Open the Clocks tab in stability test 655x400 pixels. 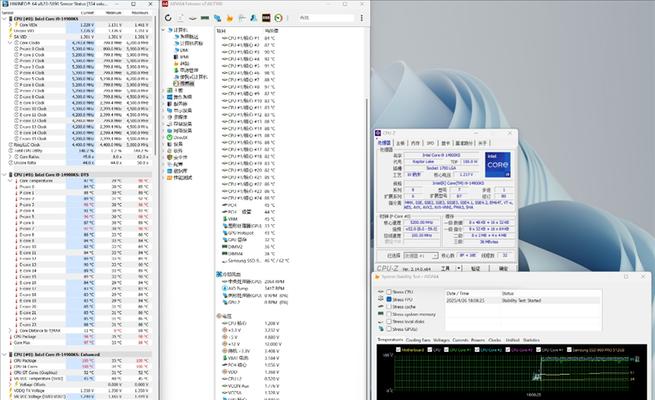[494, 340]
